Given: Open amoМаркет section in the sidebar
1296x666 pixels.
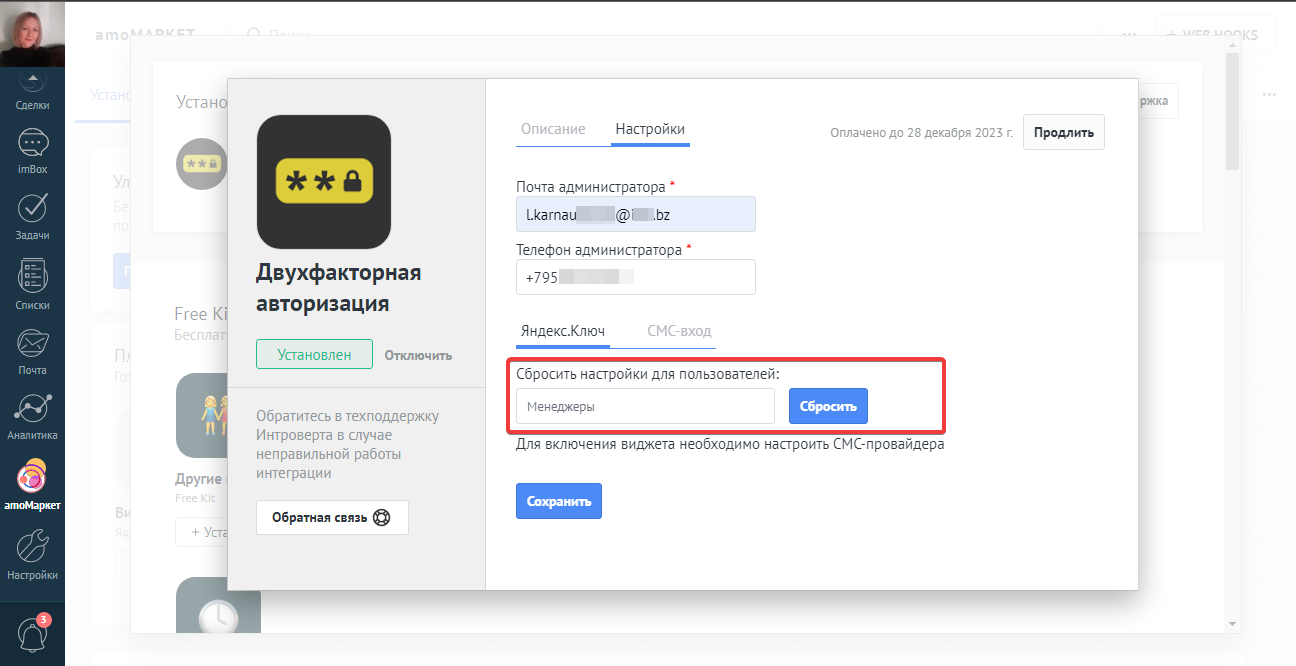Looking at the screenshot, I should 32,485.
